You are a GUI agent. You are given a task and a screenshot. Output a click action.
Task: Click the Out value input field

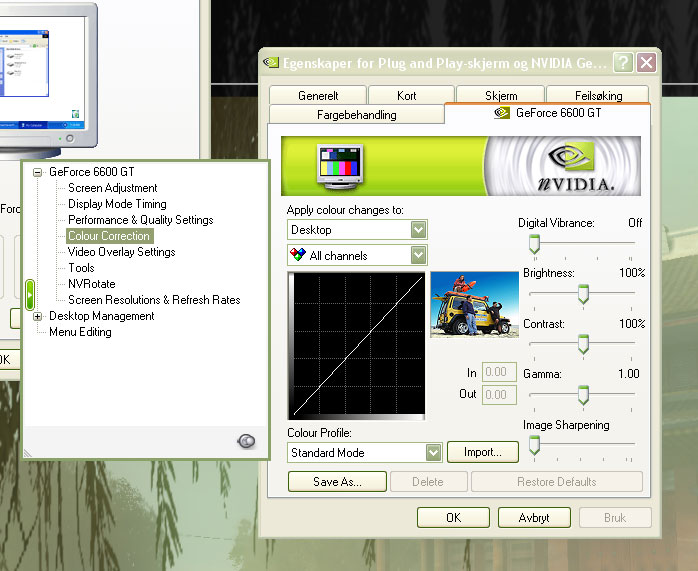point(499,395)
